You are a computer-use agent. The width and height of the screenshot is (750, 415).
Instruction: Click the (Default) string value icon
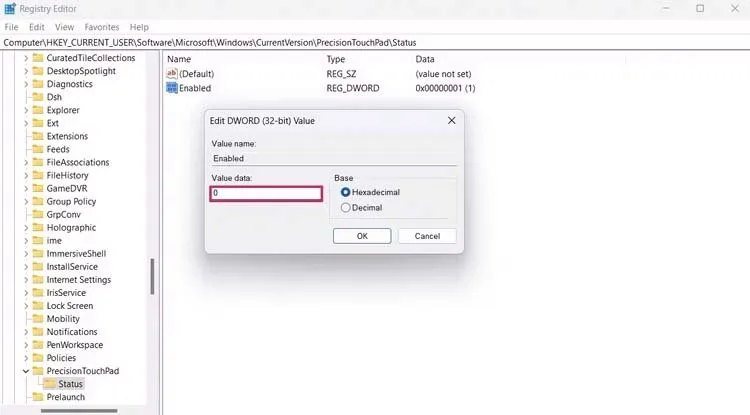click(172, 74)
